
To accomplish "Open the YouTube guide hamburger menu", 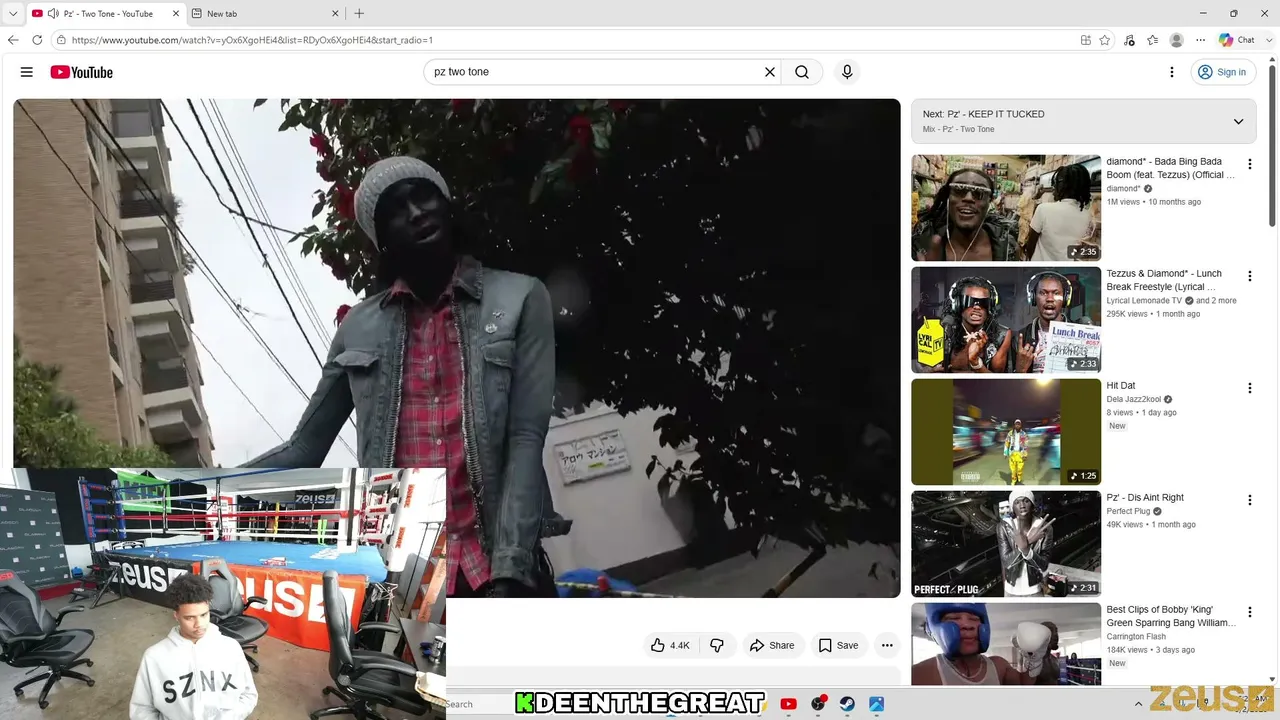I will (27, 72).
